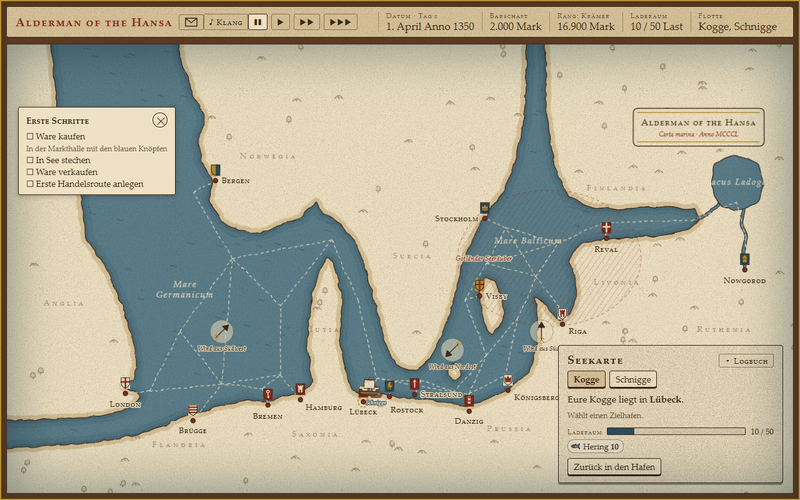The height and width of the screenshot is (500, 800).
Task: Select Rostock port flag
Action: coord(389,386)
